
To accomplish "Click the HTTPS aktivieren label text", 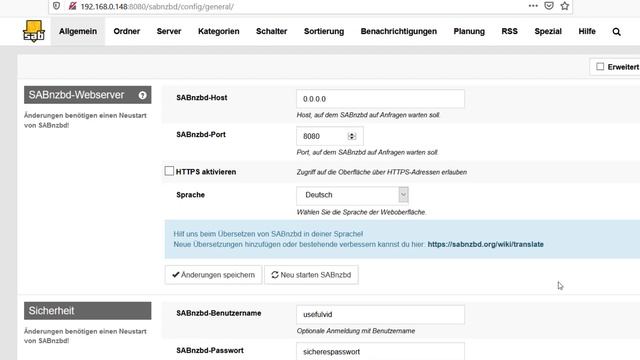I will click(206, 172).
